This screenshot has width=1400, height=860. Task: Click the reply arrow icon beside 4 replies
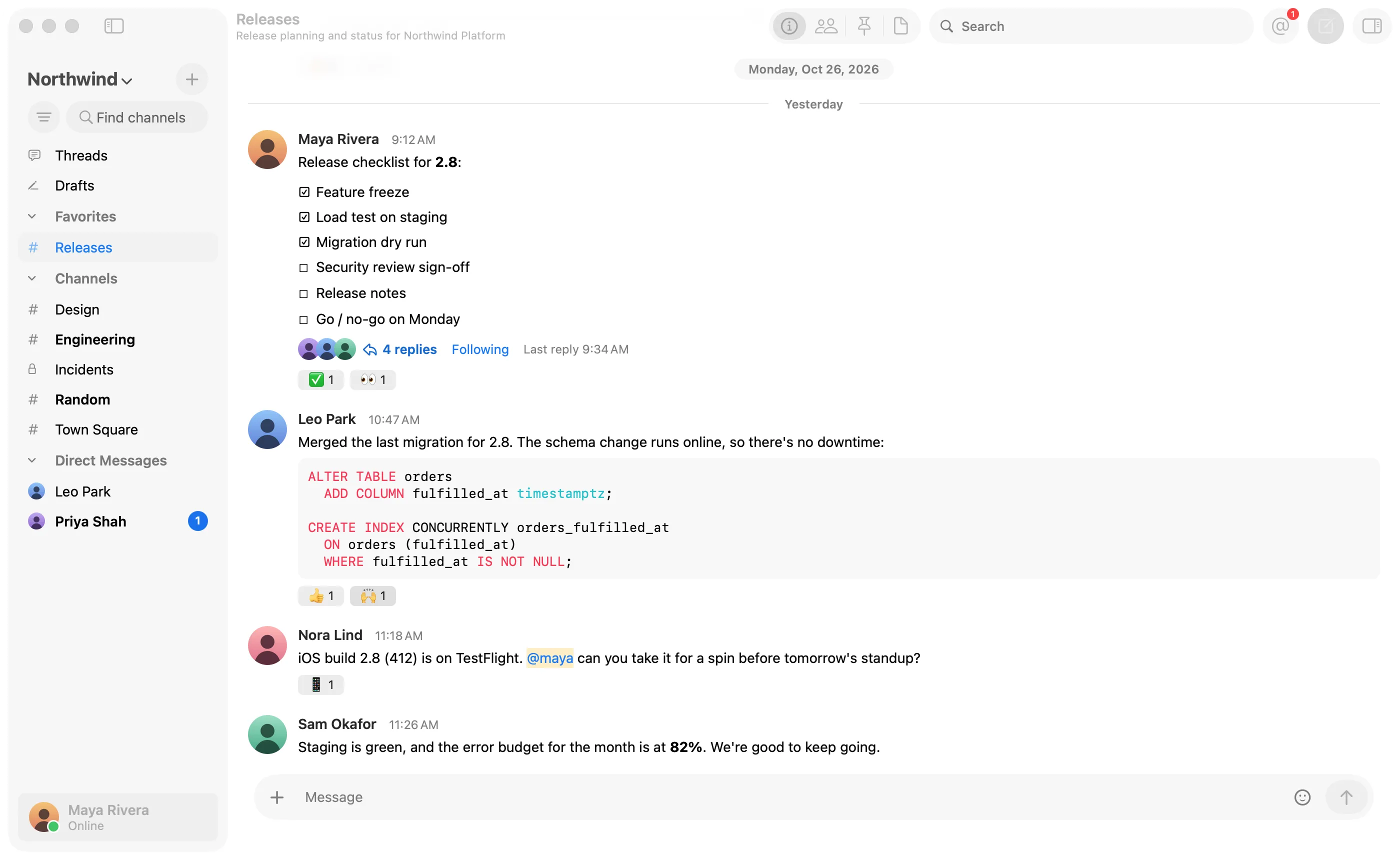[x=369, y=349]
